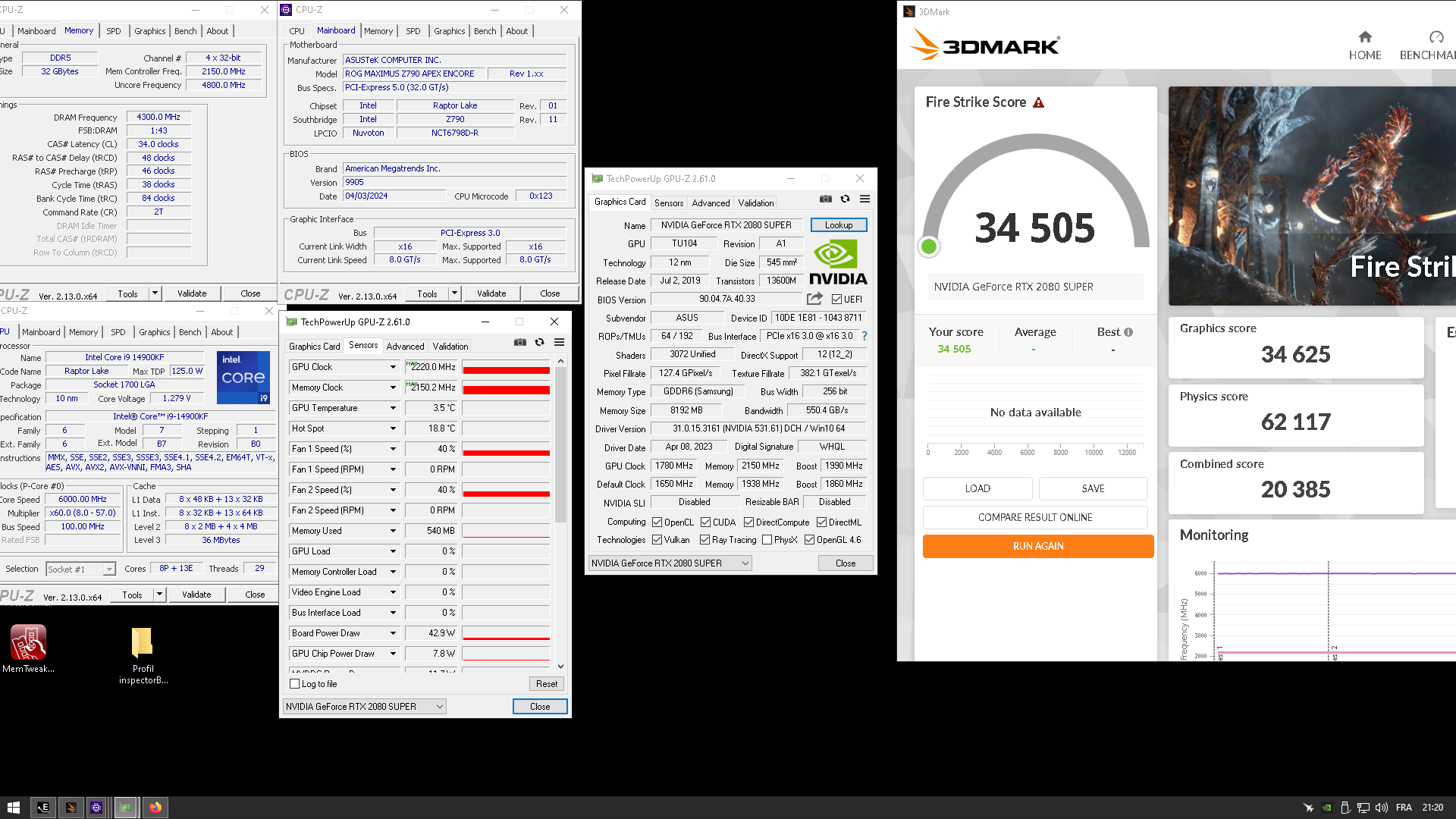Toggle the Ray Tracing checkbox

click(x=704, y=539)
